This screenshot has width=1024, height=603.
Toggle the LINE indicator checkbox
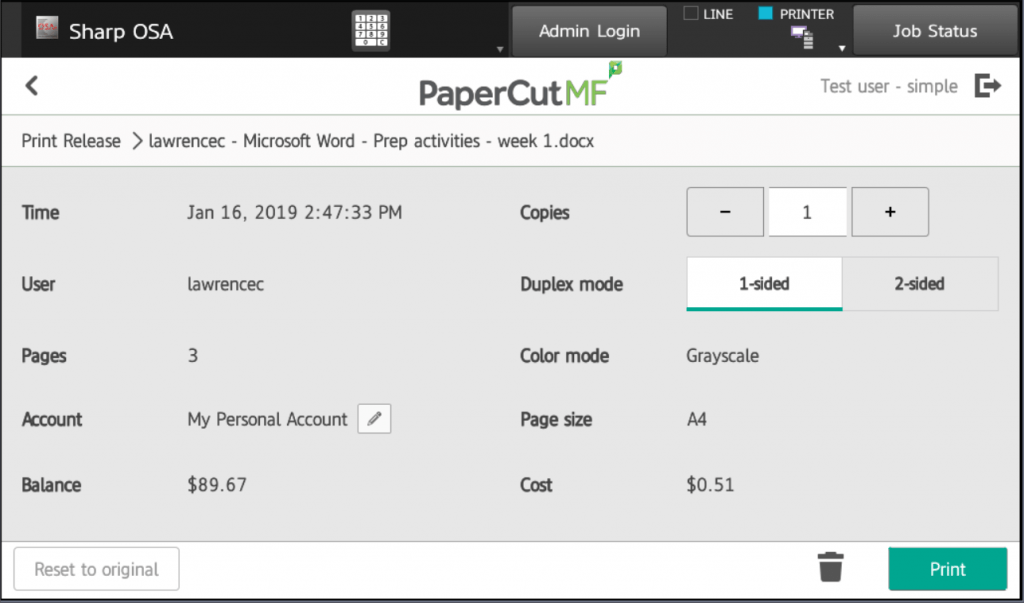coord(690,13)
